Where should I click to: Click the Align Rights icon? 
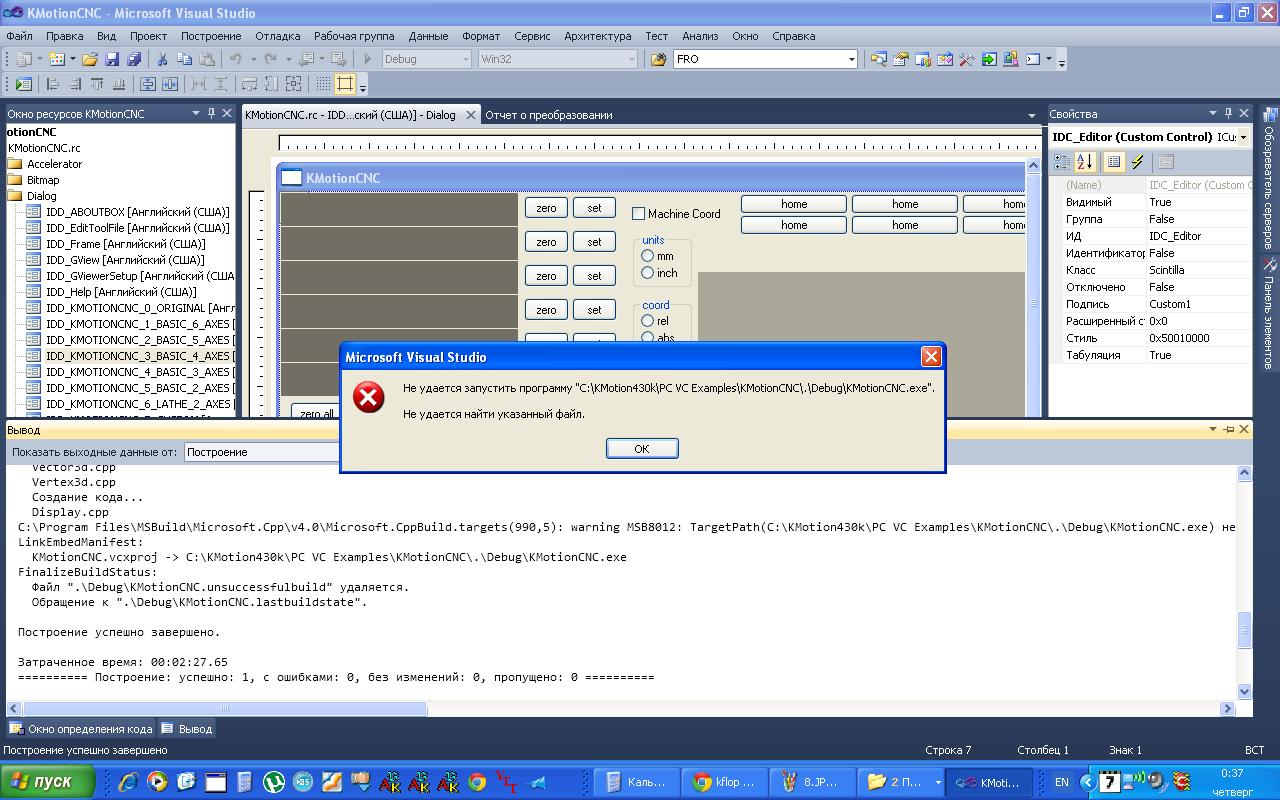75,84
